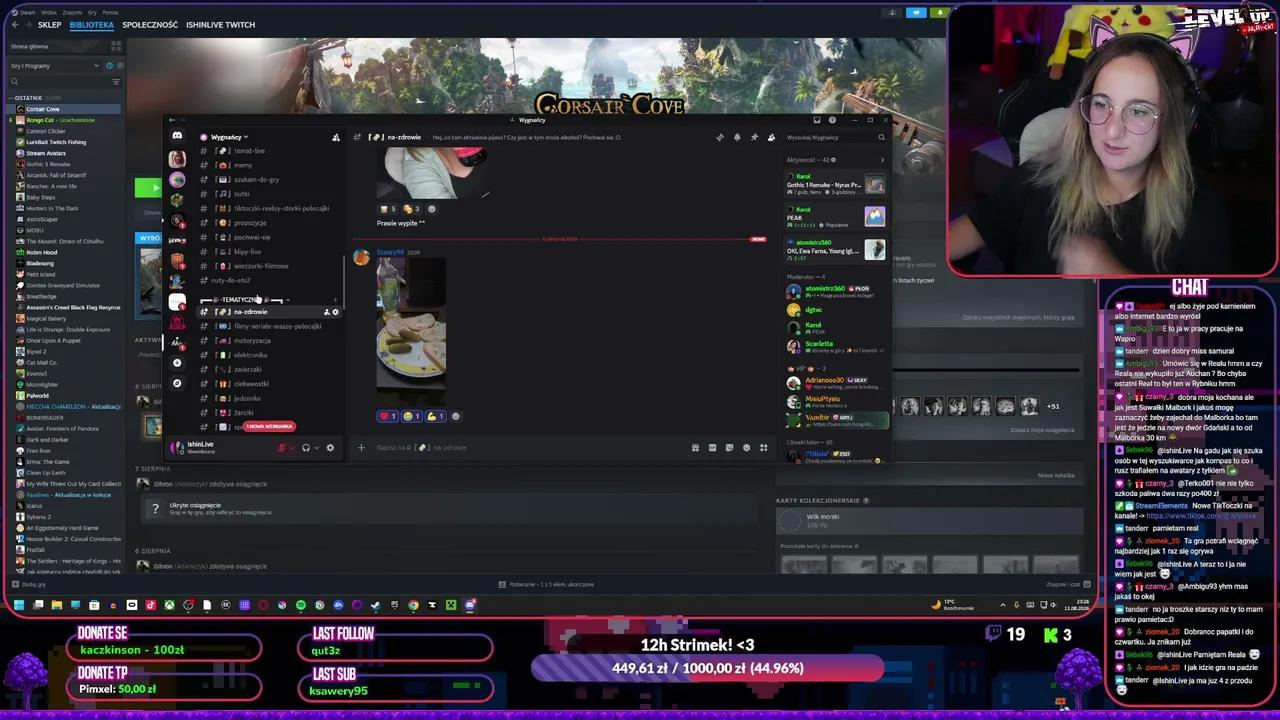Open na-zdrowie channel settings gear
The height and width of the screenshot is (720, 1280).
pos(335,312)
